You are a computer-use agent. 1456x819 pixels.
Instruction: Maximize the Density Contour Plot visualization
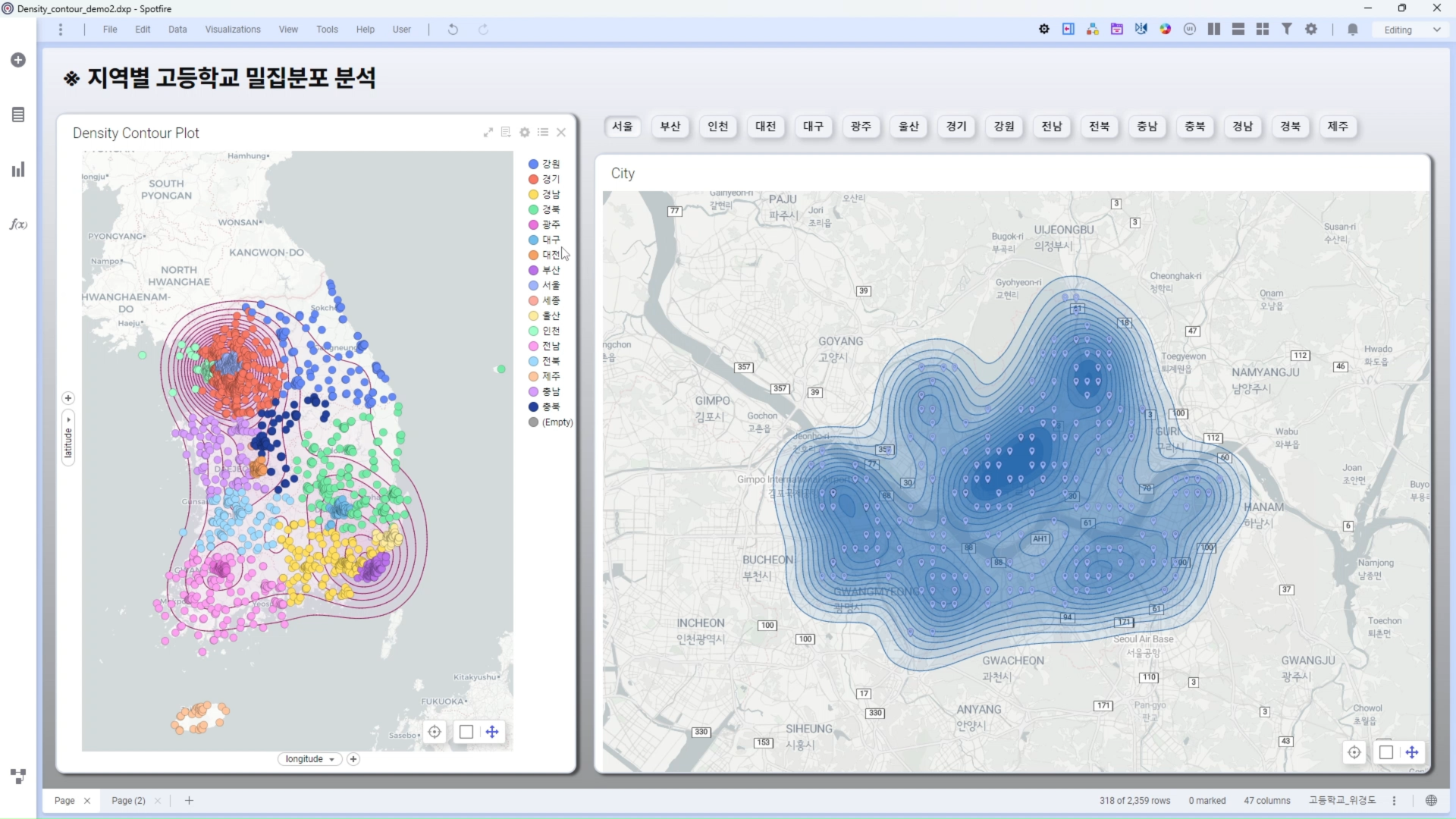tap(488, 133)
